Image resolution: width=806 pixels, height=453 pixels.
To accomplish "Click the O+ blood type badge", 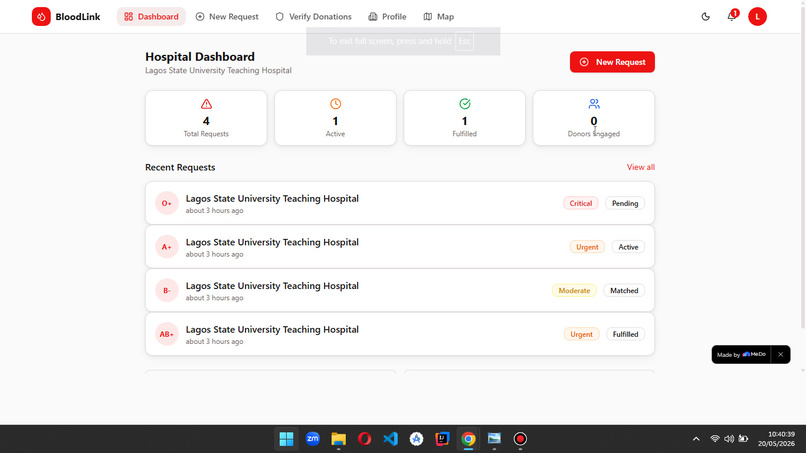I will 167,203.
